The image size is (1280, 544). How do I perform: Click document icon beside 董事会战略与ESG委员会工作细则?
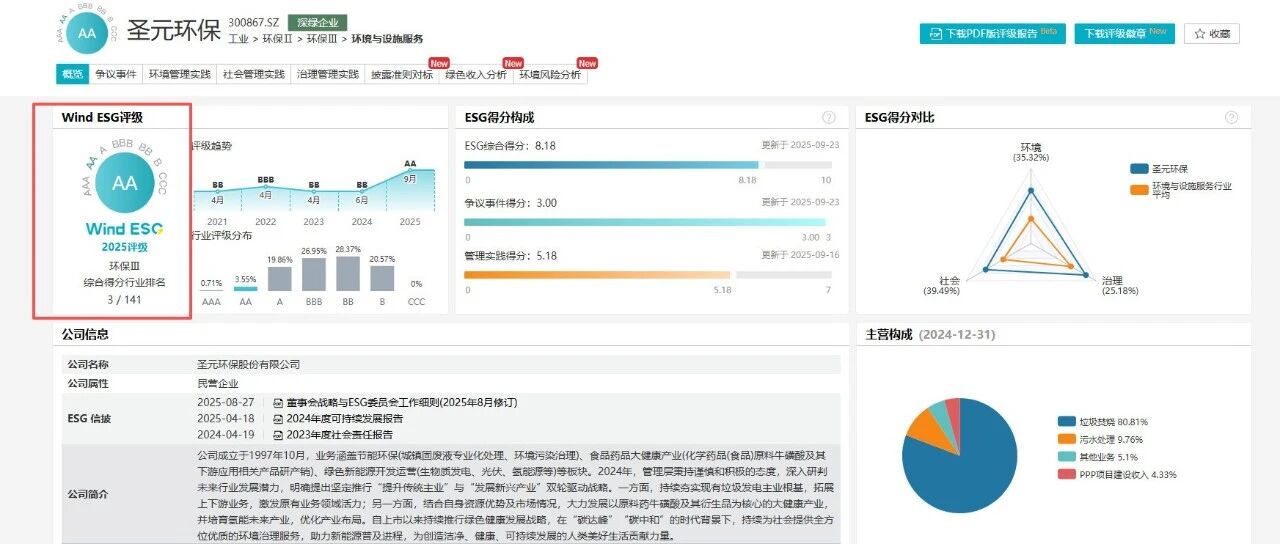pyautogui.click(x=277, y=402)
